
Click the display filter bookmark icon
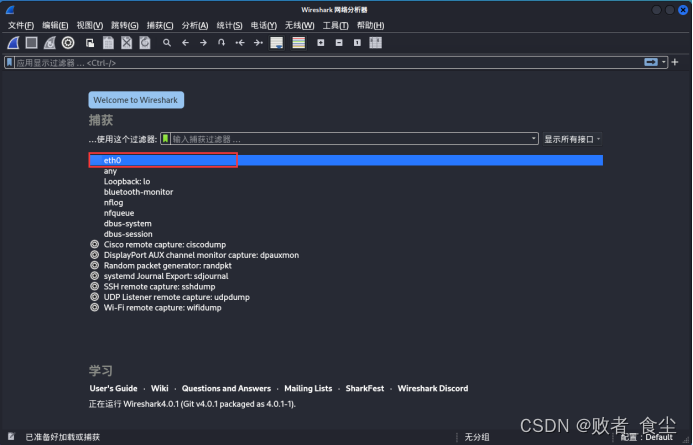(9, 63)
